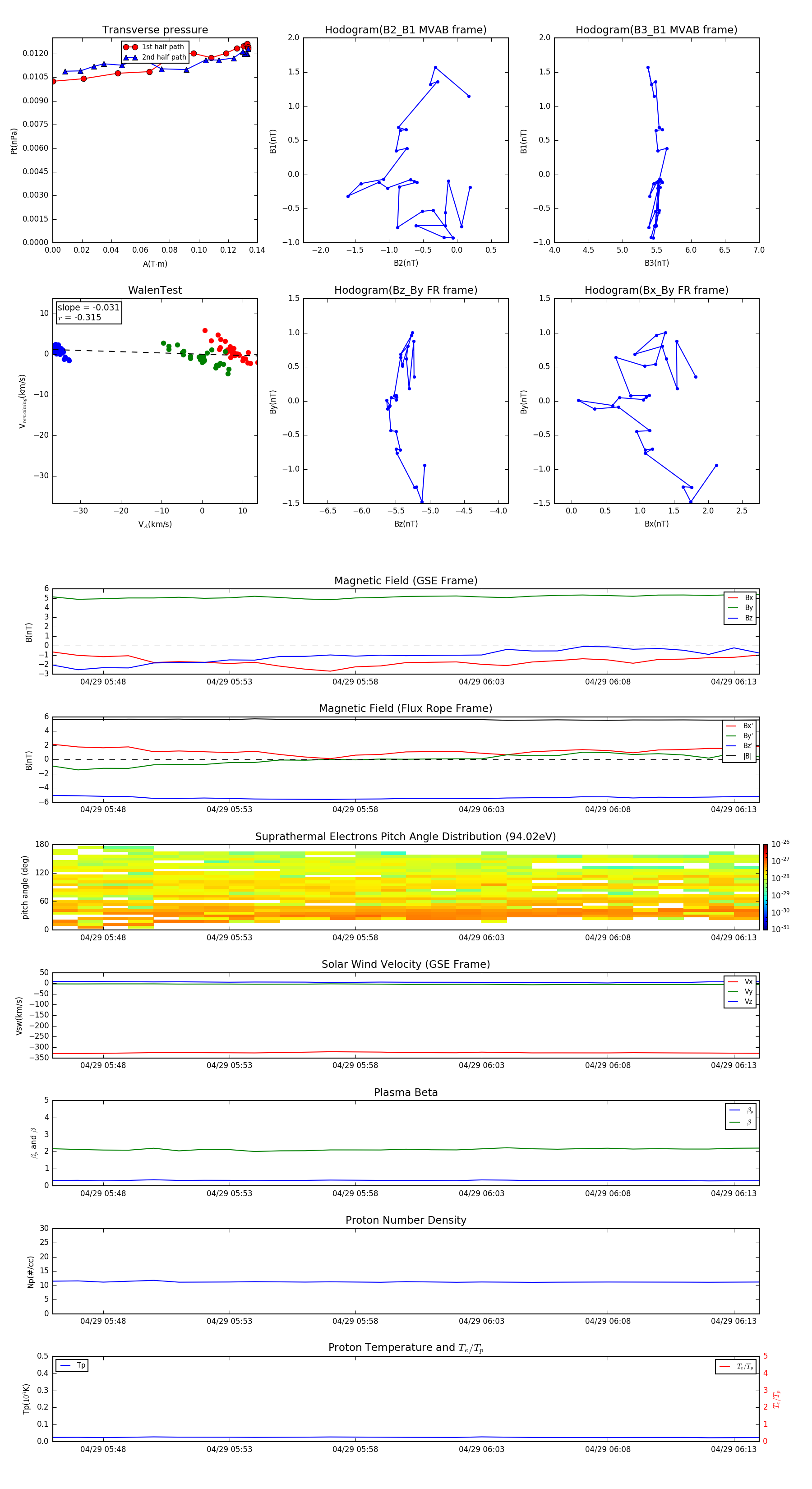This screenshot has height=1489, width=812.
Task: Select the Bz legend entry in the GSE Frame panel
Action: tap(740, 618)
